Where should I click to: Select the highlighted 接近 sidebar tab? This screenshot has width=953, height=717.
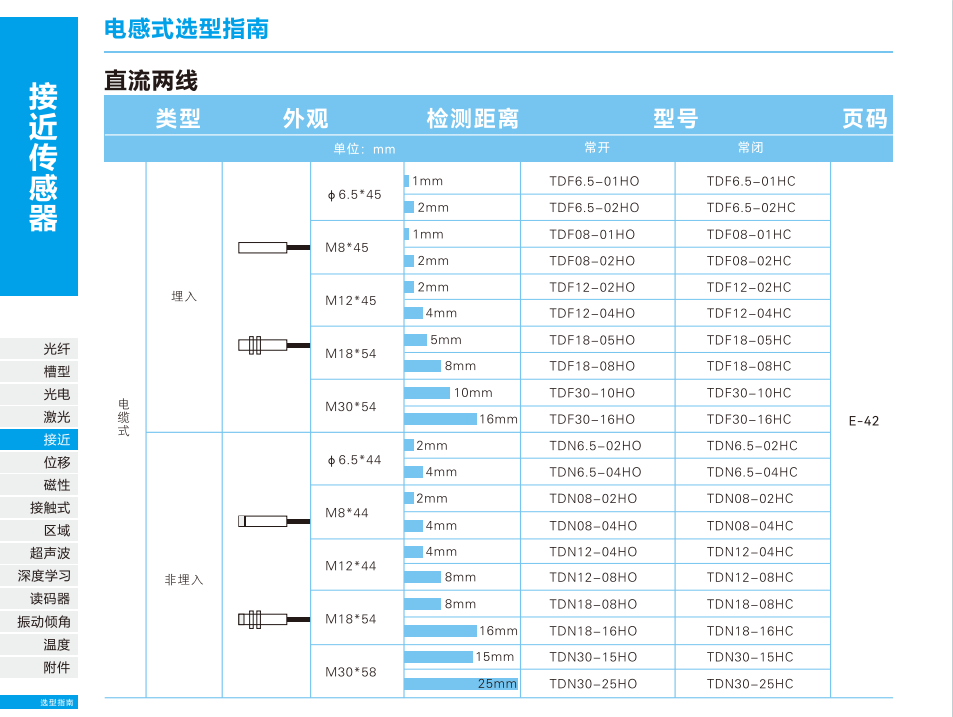point(56,440)
